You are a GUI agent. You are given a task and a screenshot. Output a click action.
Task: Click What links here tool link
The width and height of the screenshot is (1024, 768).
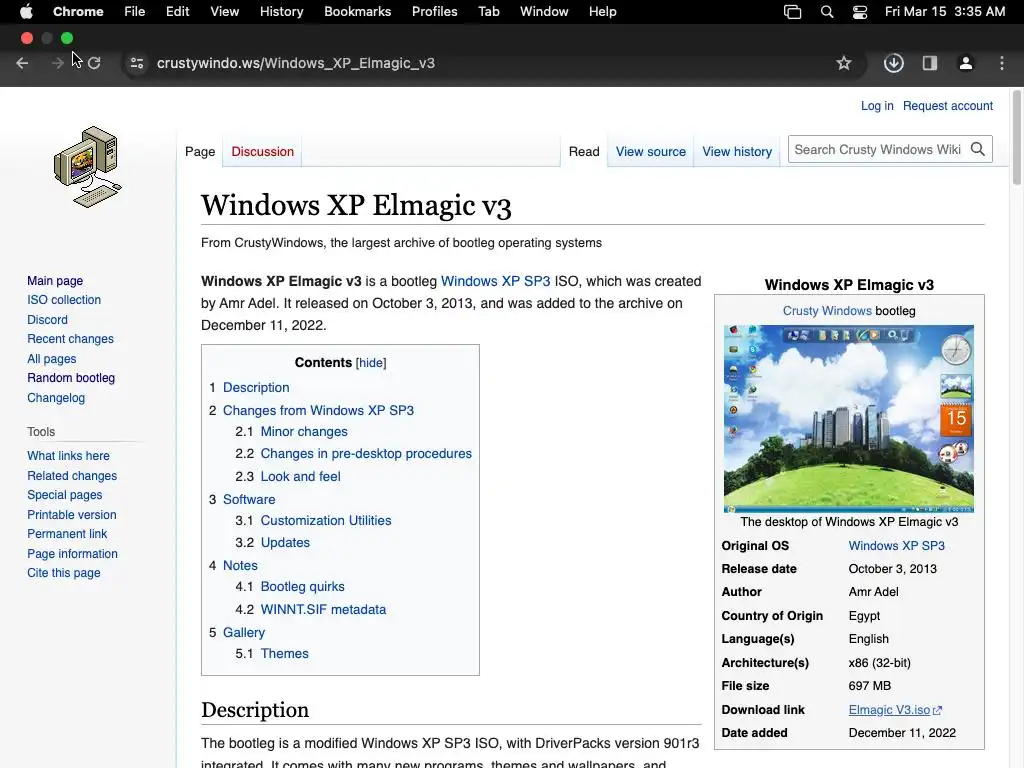69,456
